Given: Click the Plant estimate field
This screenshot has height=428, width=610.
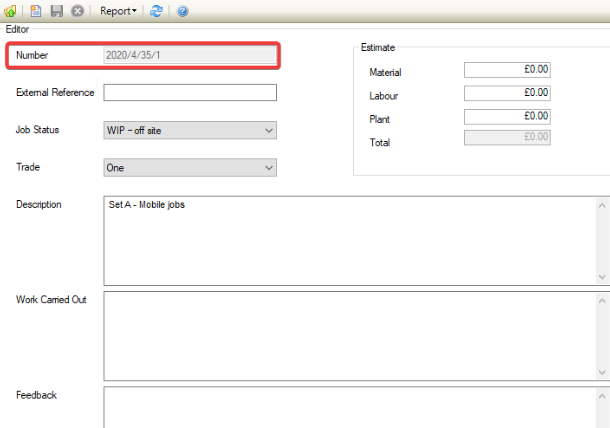Looking at the screenshot, I should [508, 116].
